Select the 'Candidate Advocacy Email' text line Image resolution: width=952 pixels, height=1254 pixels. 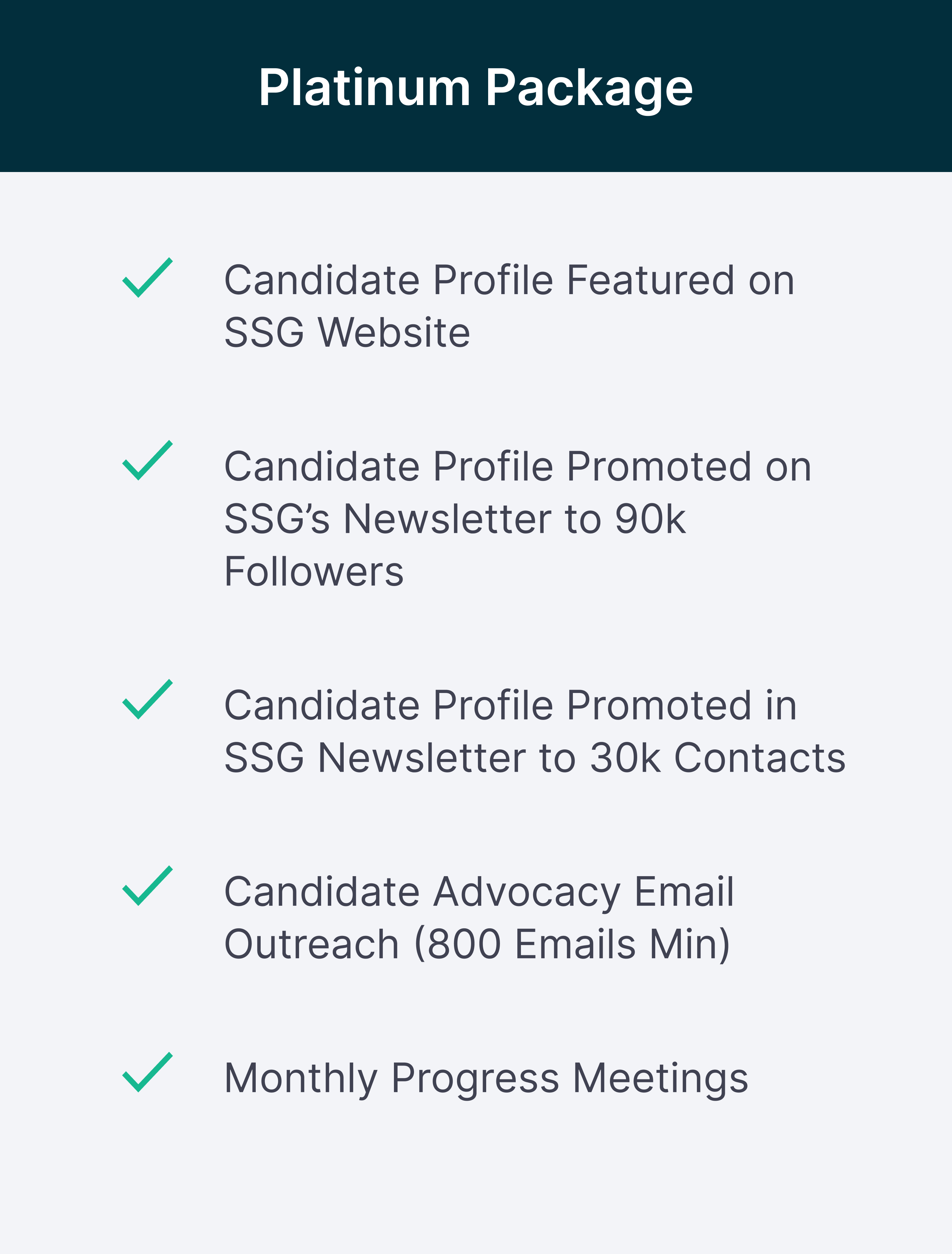click(479, 892)
